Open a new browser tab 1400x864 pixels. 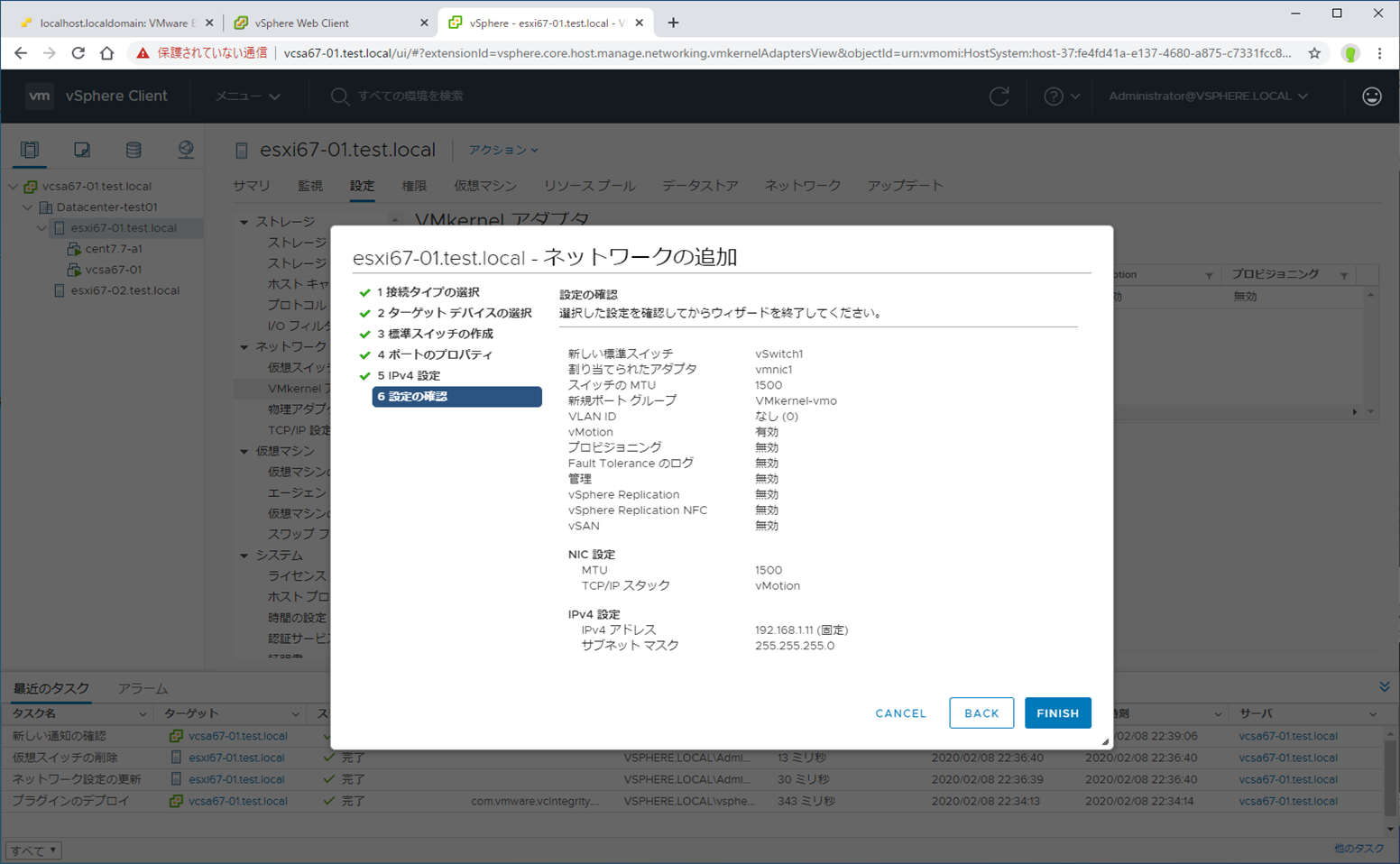tap(673, 23)
